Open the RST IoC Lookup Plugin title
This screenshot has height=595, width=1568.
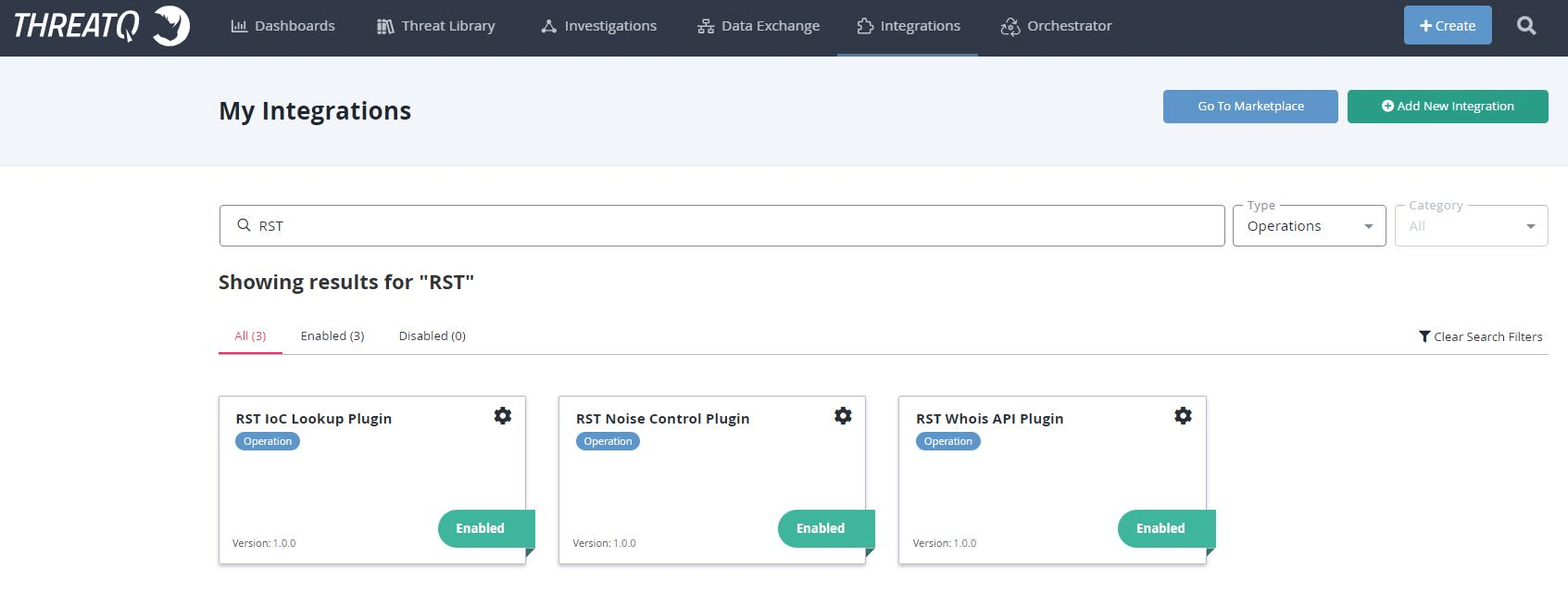[314, 419]
